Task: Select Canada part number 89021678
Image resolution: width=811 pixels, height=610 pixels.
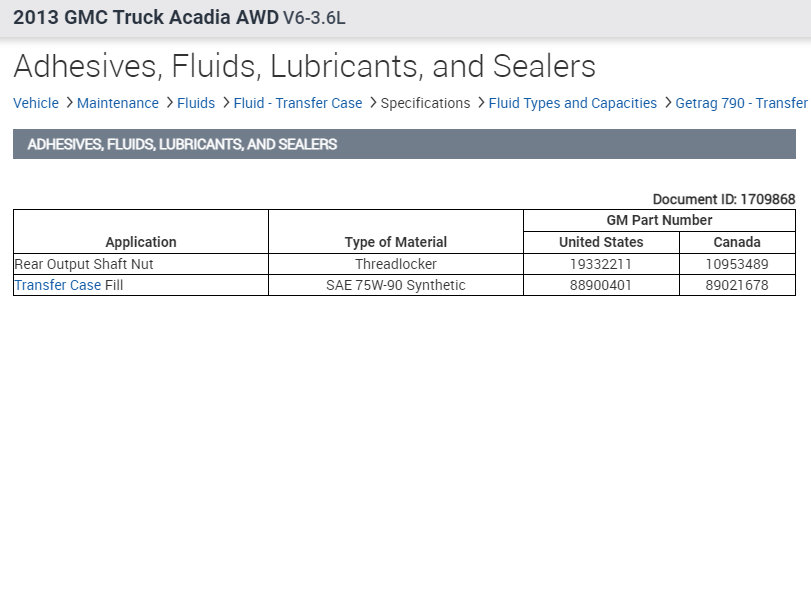Action: coord(737,285)
